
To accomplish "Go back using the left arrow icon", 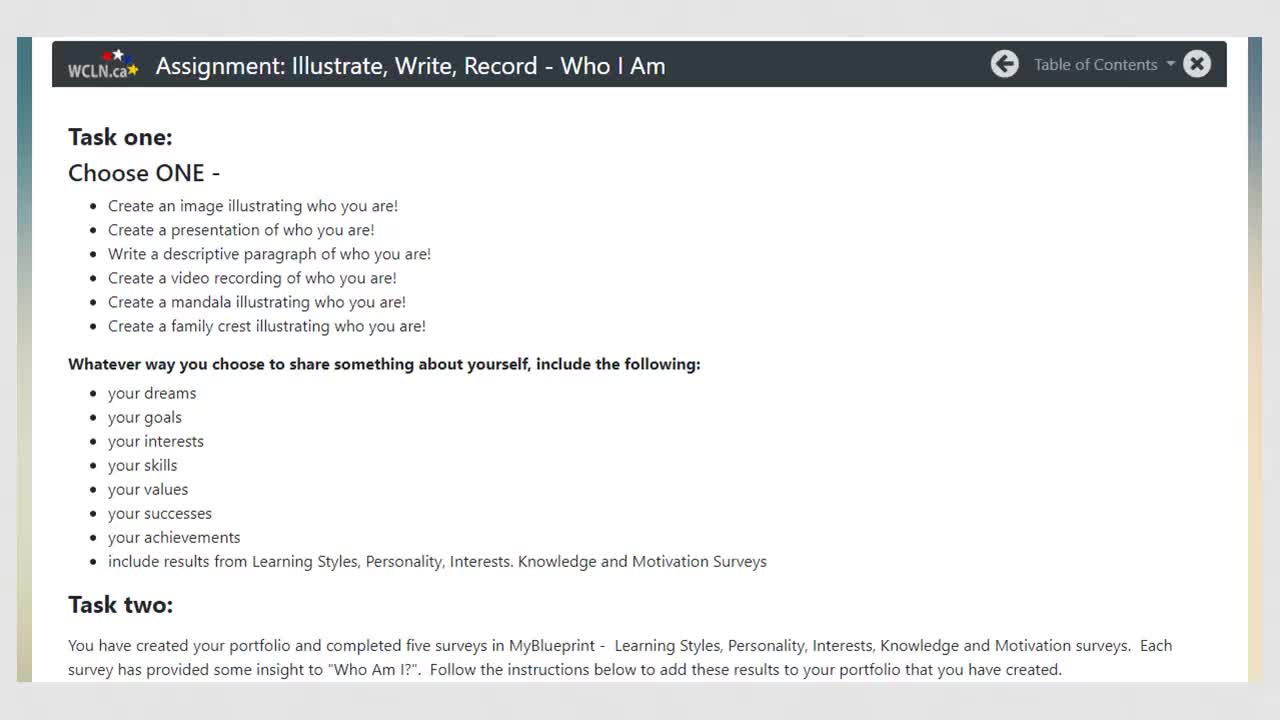I will tap(1004, 64).
